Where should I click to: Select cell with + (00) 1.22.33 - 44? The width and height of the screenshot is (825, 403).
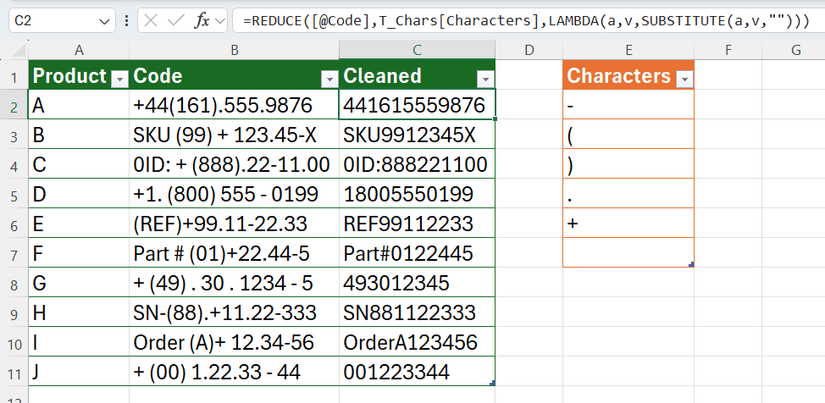pyautogui.click(x=235, y=372)
